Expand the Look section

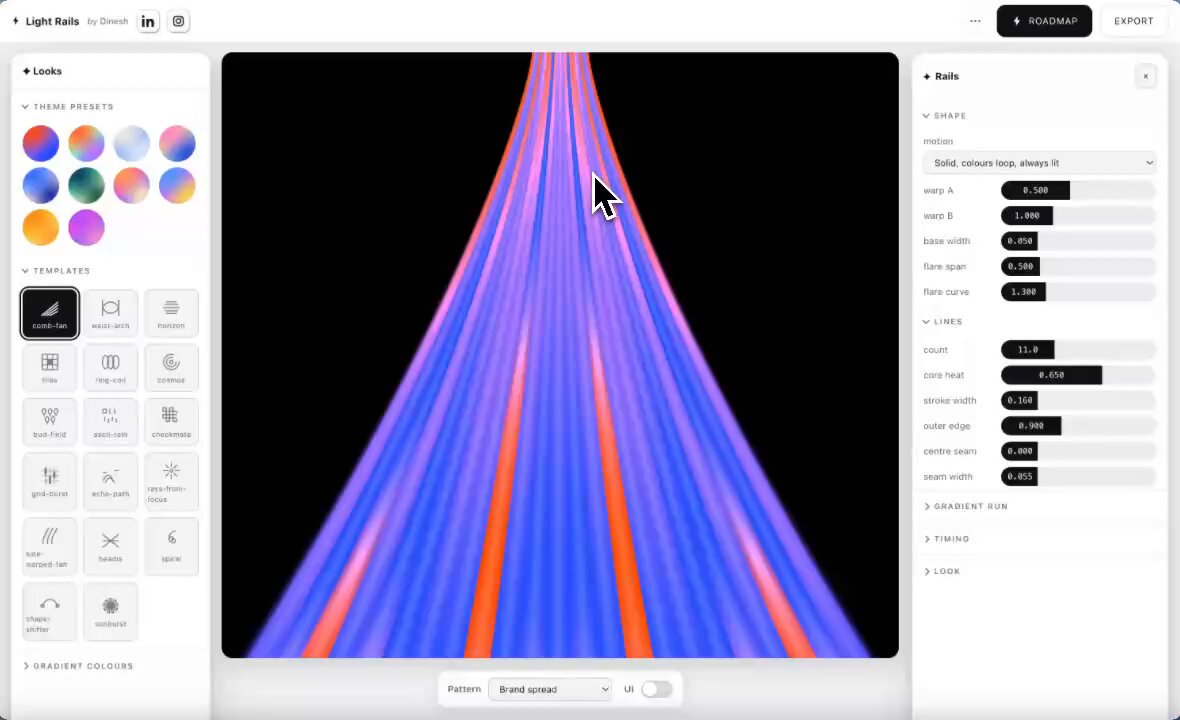pyautogui.click(x=941, y=571)
